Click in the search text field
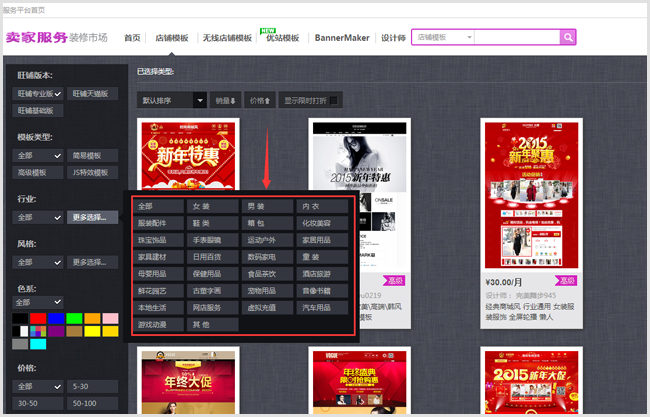650x417 pixels. 517,37
